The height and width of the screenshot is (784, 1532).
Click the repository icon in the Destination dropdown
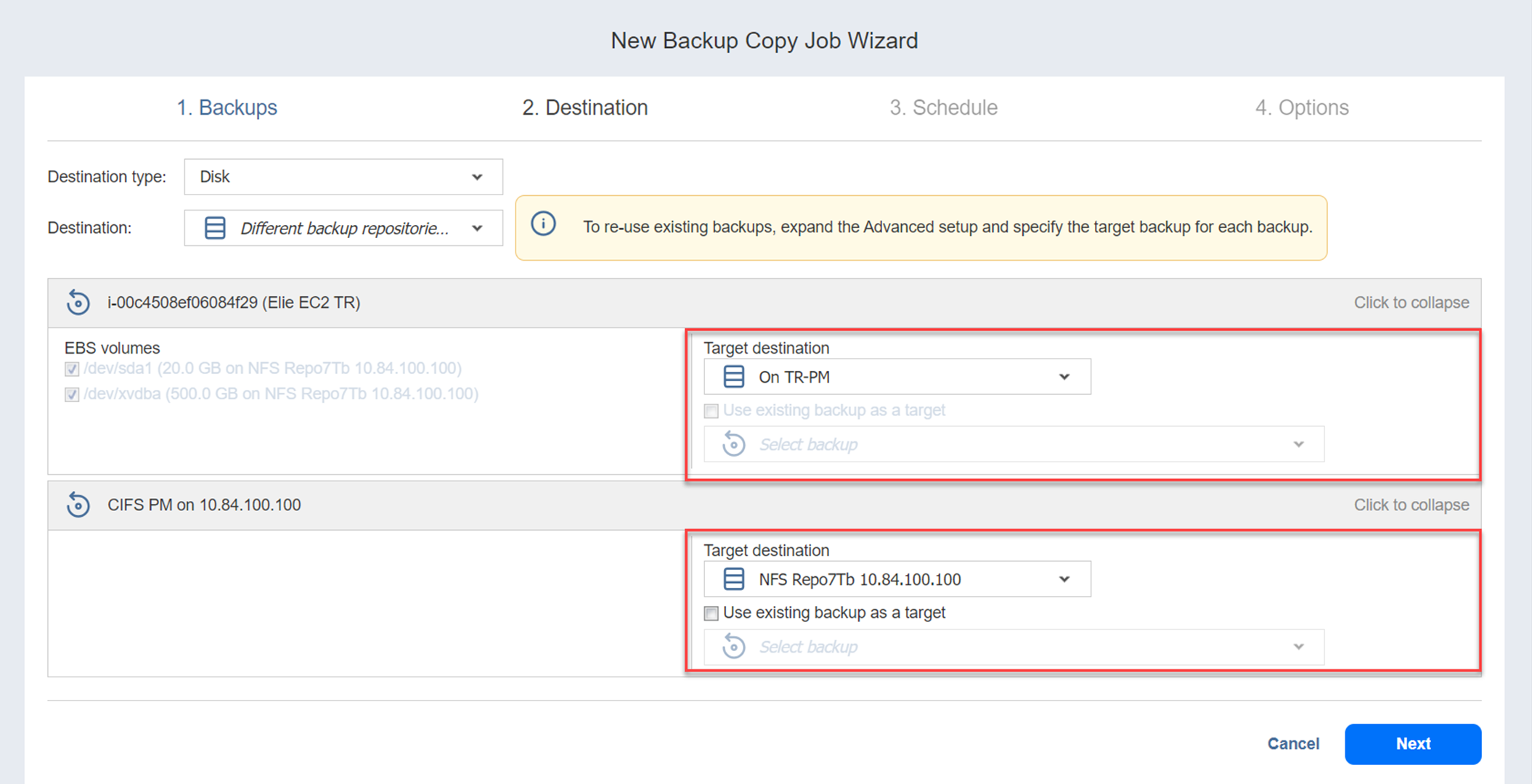(x=215, y=228)
